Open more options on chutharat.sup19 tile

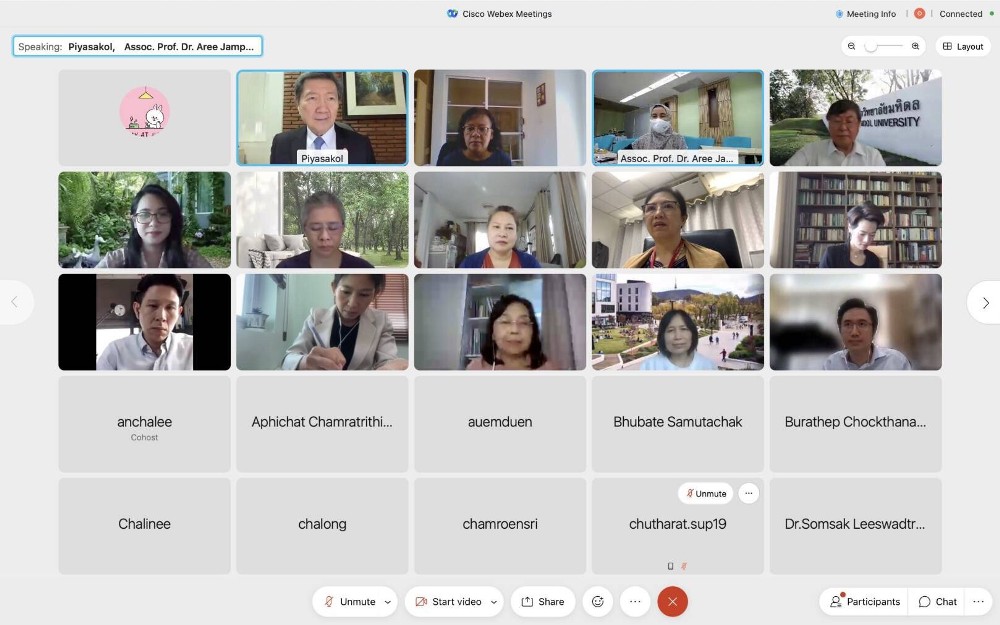point(748,493)
